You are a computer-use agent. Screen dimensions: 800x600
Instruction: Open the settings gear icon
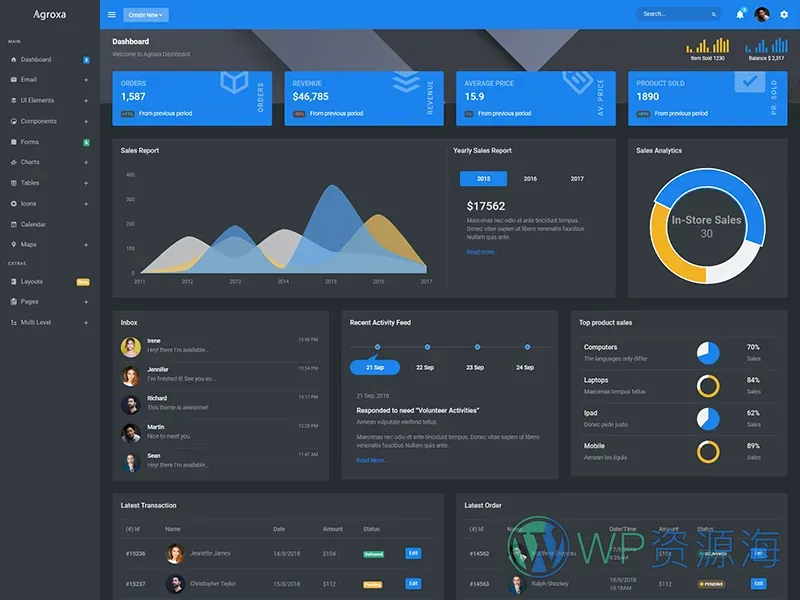(x=783, y=14)
